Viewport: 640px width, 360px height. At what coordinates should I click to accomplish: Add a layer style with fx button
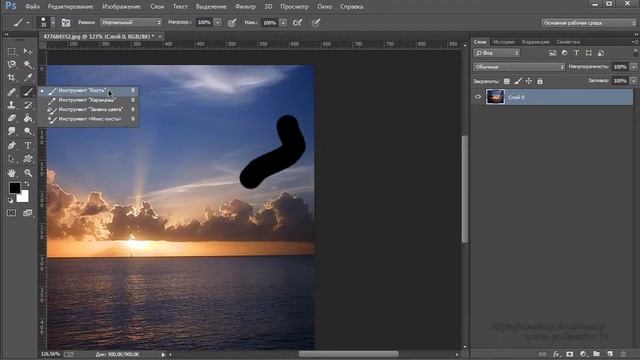coord(556,354)
